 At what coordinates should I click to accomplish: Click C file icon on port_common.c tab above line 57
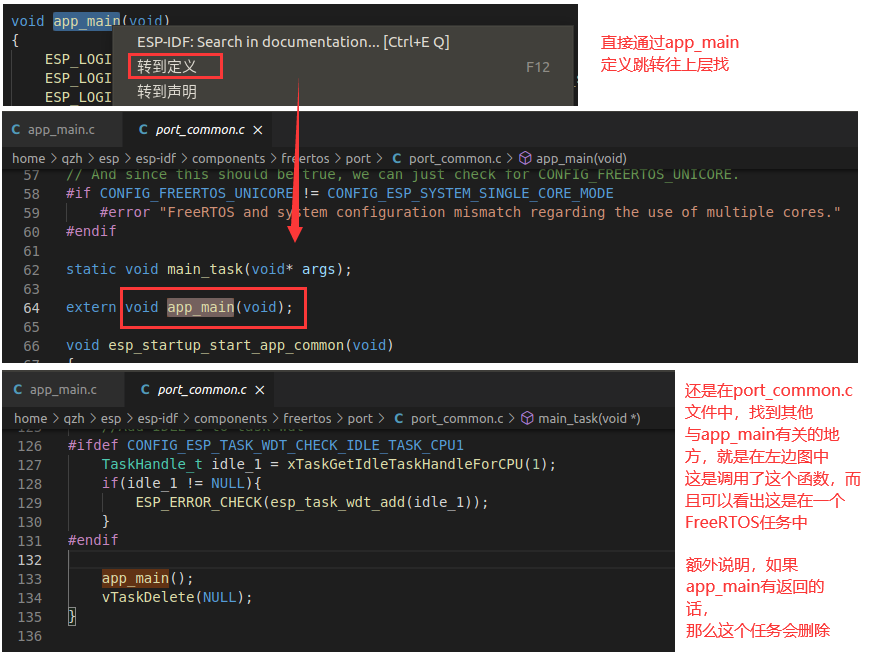[144, 130]
